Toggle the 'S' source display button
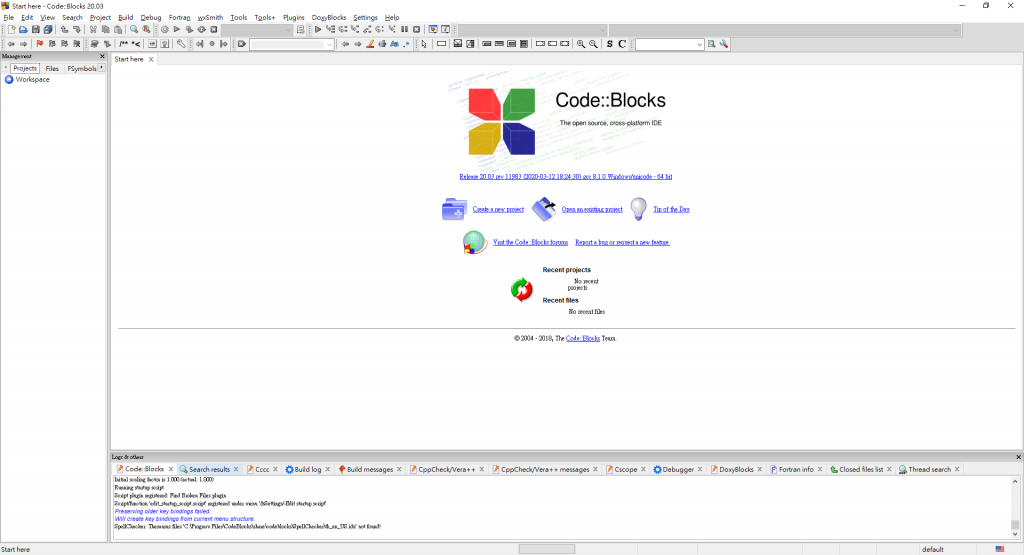1024x555 pixels. click(609, 44)
